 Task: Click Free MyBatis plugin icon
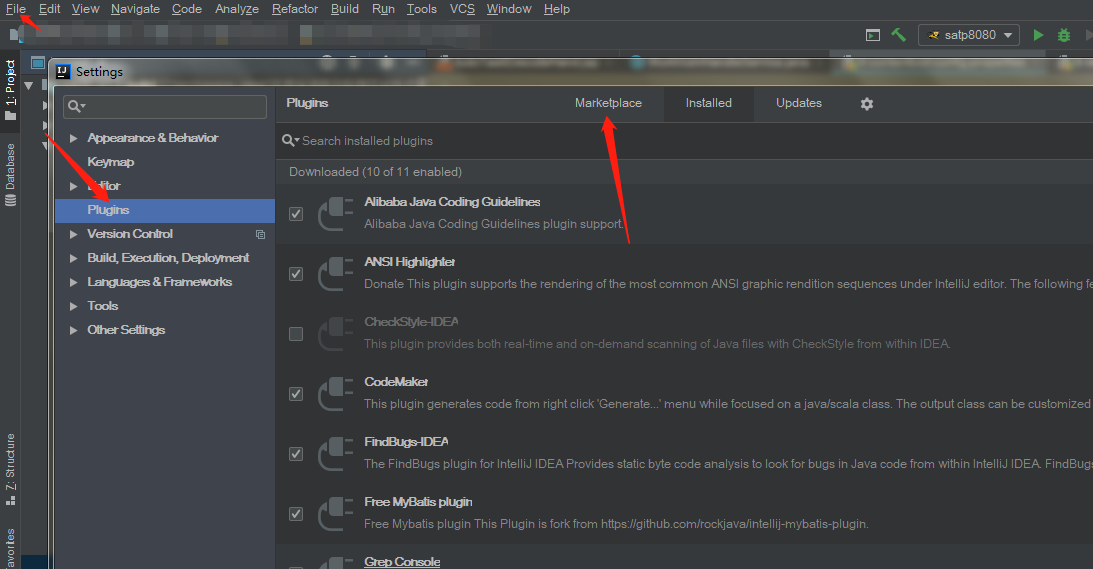[336, 513]
